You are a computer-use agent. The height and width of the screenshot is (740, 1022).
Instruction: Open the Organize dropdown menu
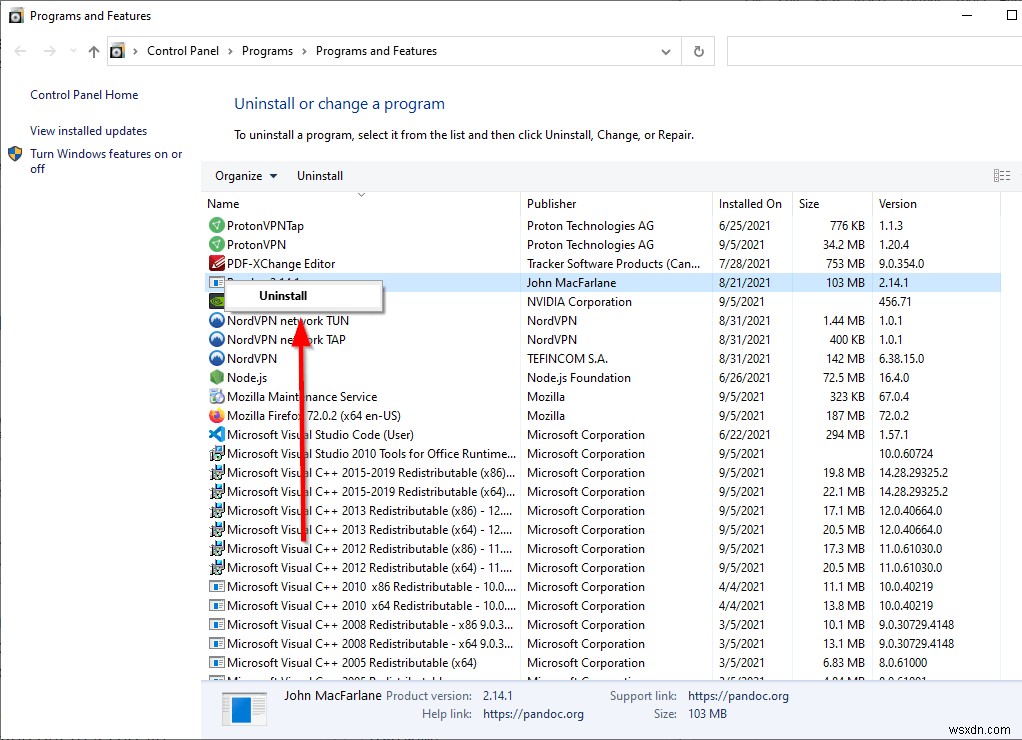click(x=245, y=175)
